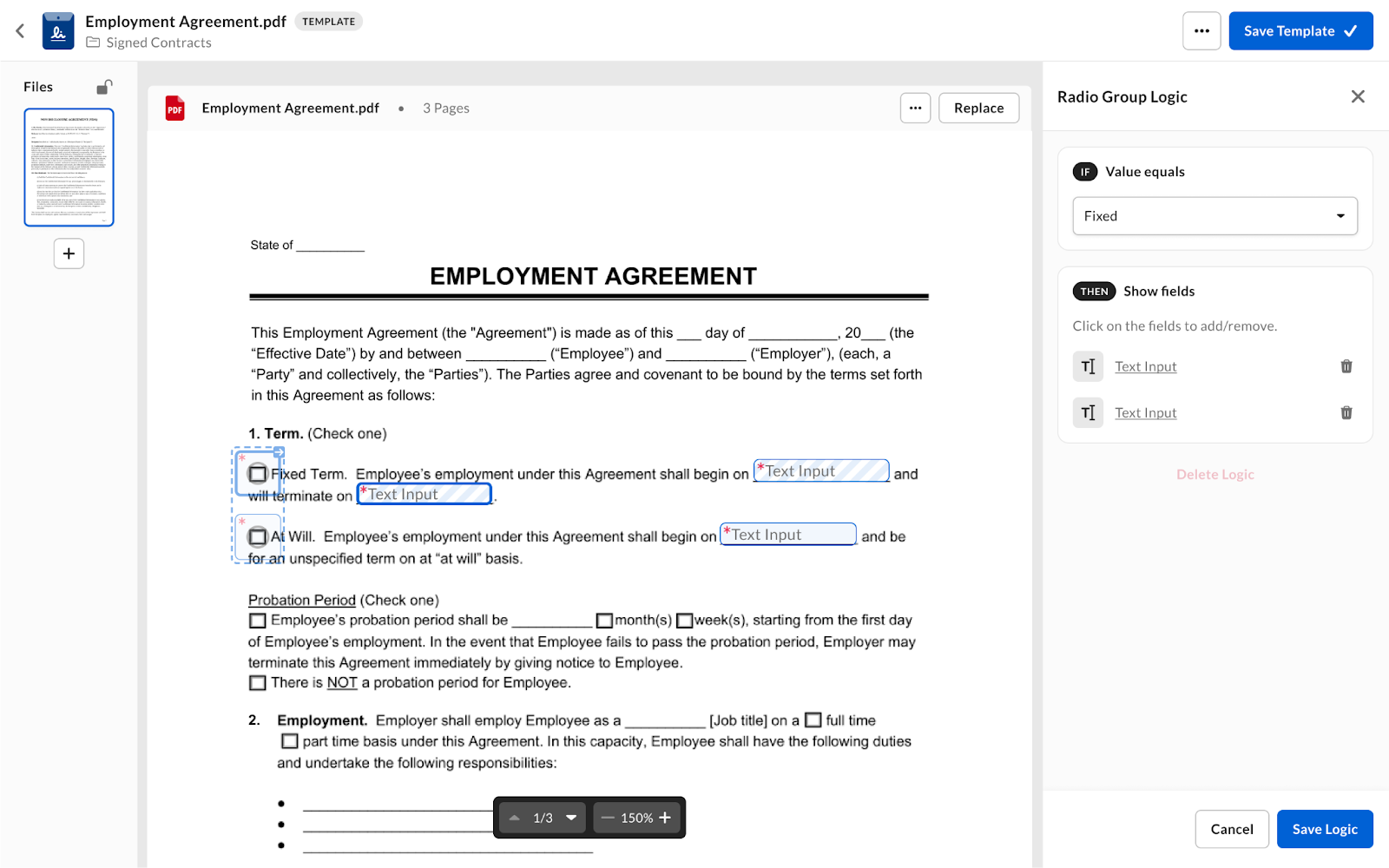The width and height of the screenshot is (1389, 868).
Task: Go to previous page with up arrow
Action: tap(514, 818)
